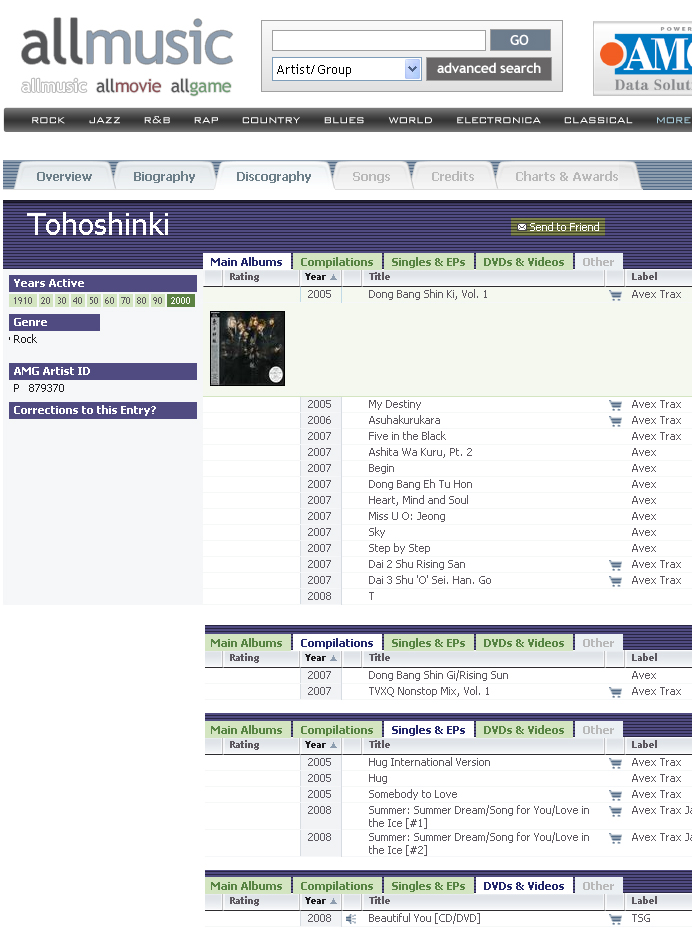Screen dimensions: 692x939
Task: Click the allgame site link
Action: 201,87
